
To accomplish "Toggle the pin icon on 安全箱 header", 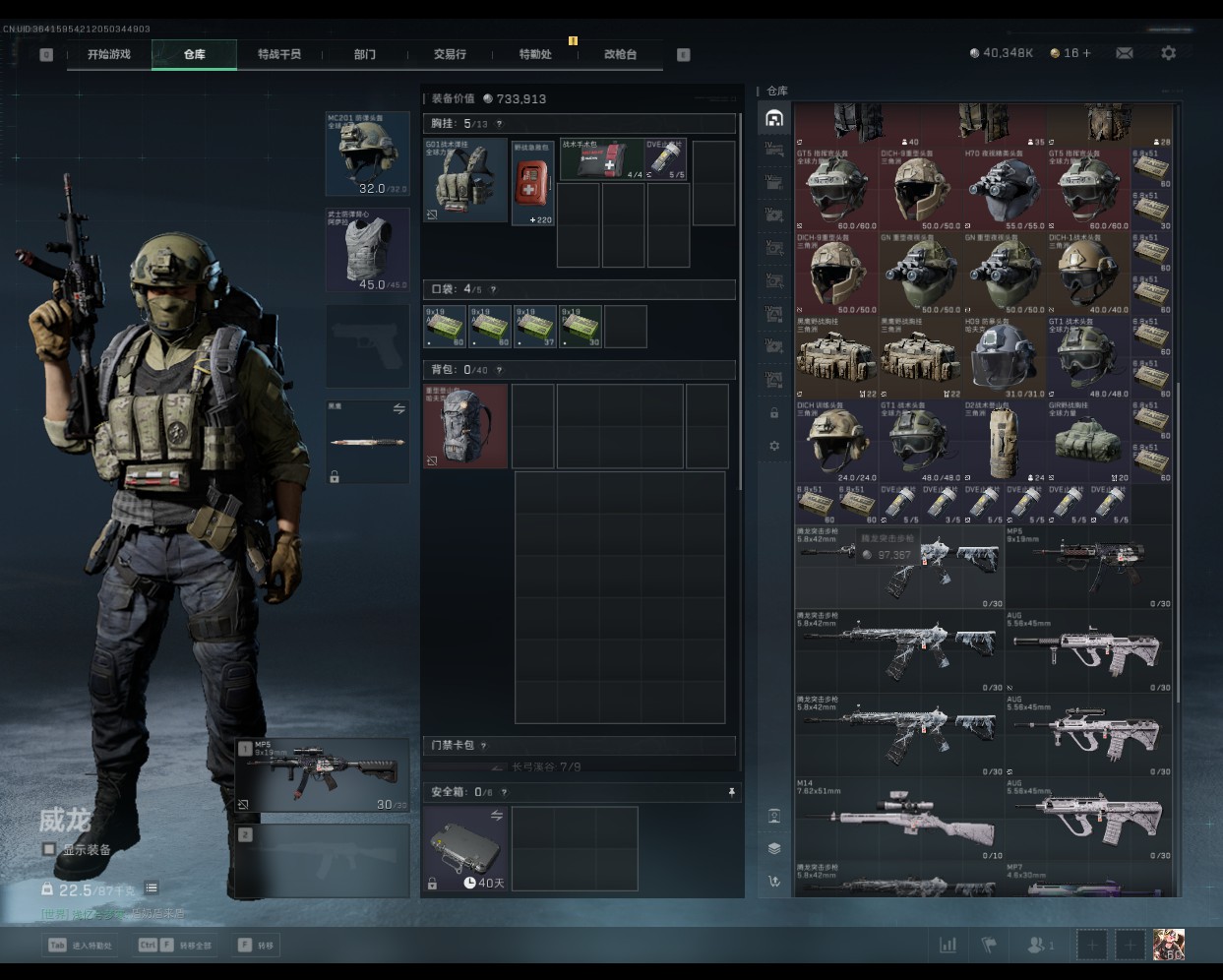I will pos(731,792).
